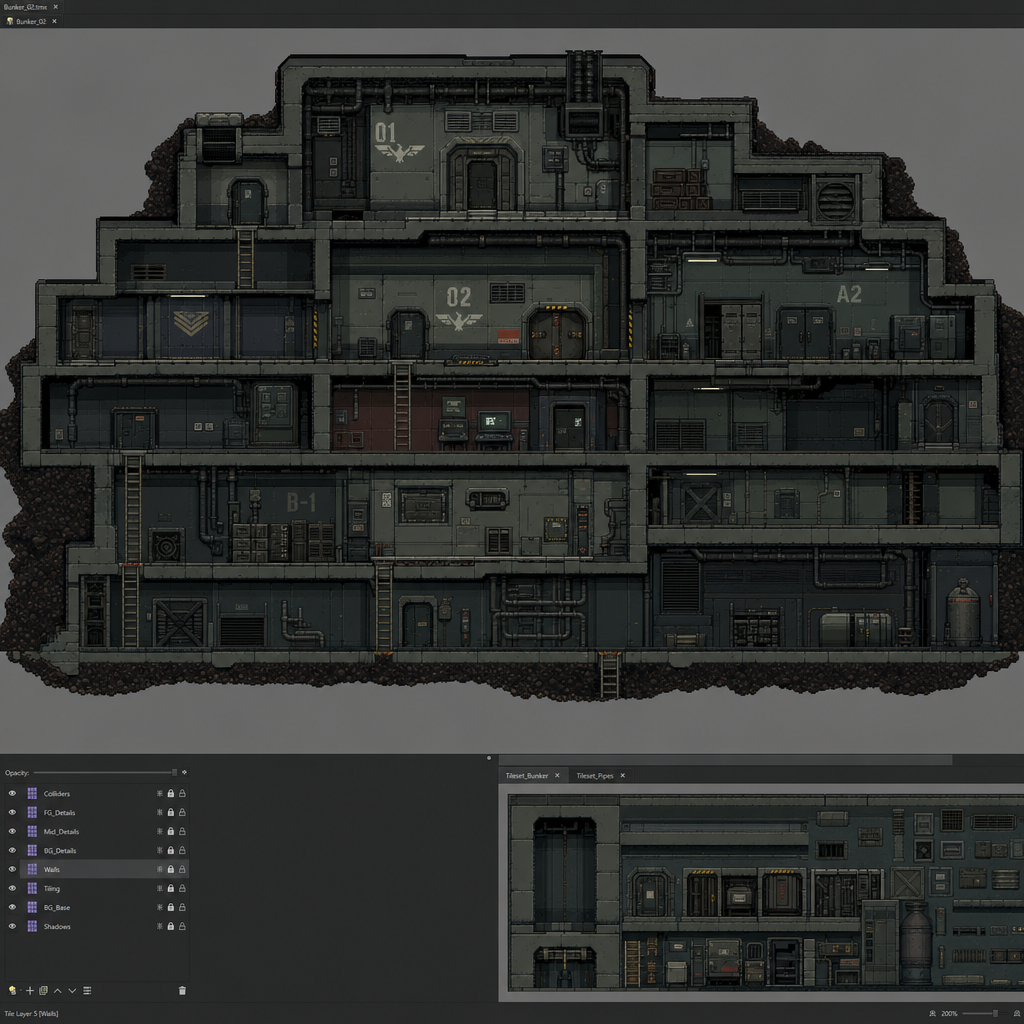
Task: Click the outlined lock icon on the Walls row
Action: tap(182, 869)
